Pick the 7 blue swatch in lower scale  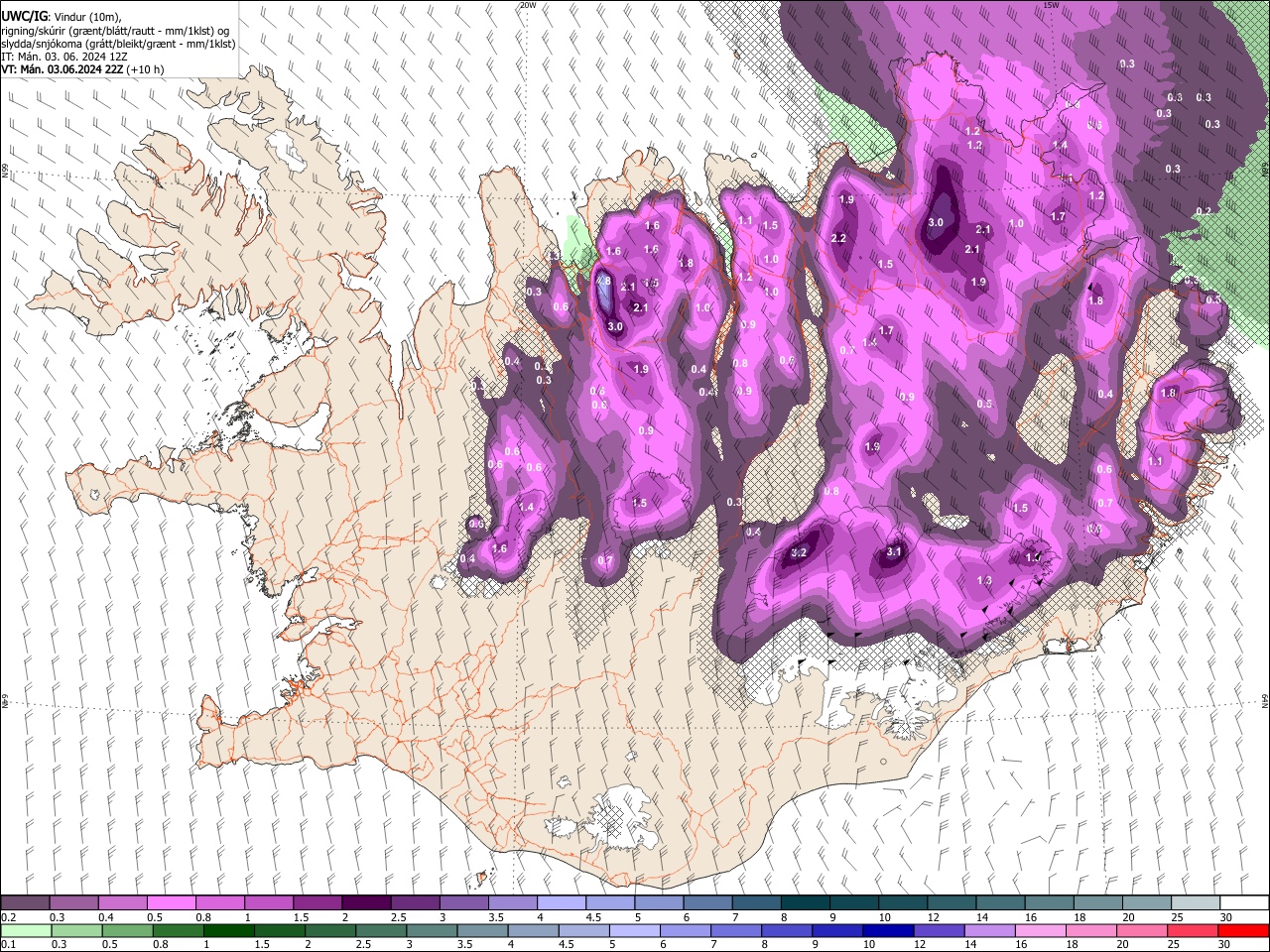pyautogui.click(x=735, y=930)
